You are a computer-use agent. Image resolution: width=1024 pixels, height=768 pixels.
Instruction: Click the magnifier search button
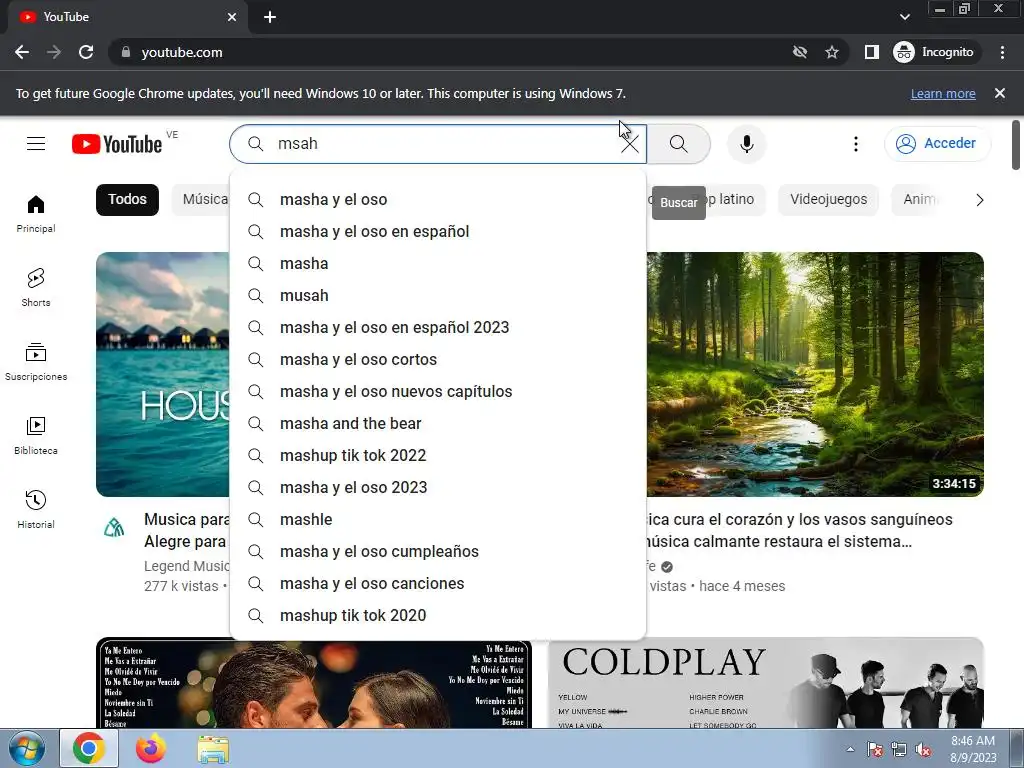click(x=679, y=144)
